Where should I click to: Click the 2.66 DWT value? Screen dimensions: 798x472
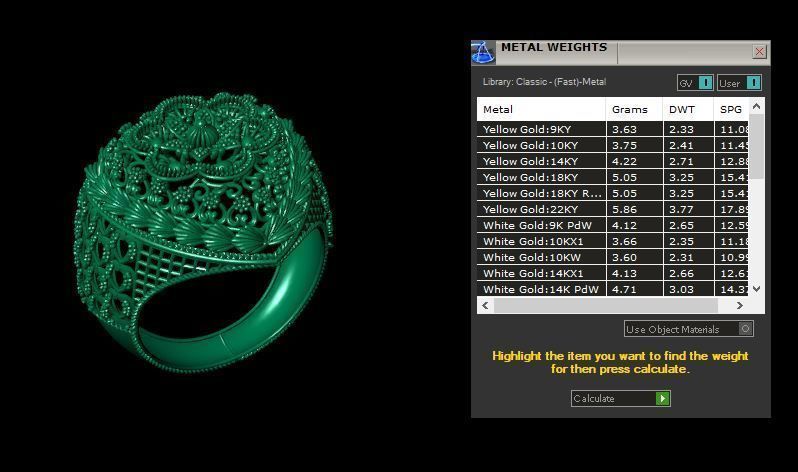[x=681, y=273]
